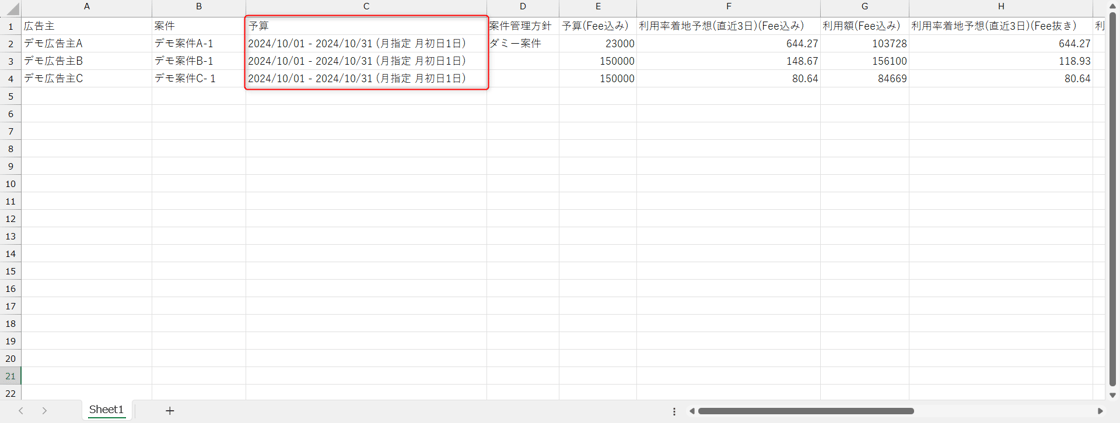
Task: Add a new sheet with plus button
Action: pyautogui.click(x=169, y=410)
